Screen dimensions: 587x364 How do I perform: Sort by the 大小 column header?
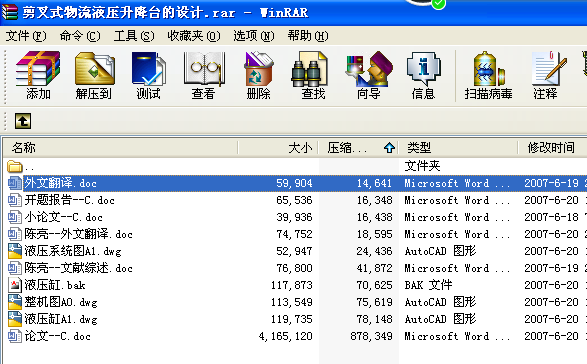[278, 148]
